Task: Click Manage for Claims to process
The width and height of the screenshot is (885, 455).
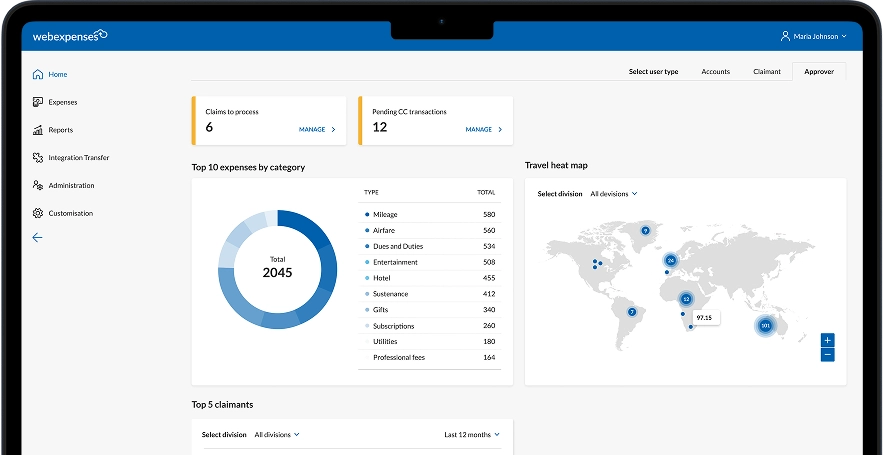Action: click(317, 130)
